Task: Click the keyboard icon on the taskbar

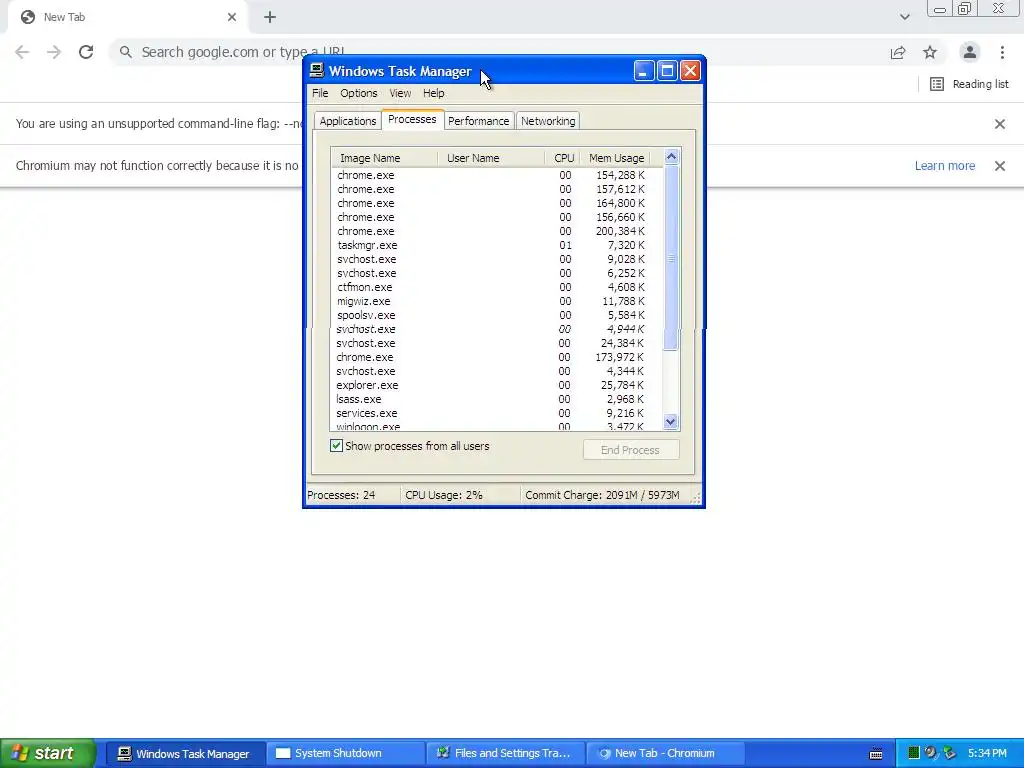Action: pyautogui.click(x=876, y=754)
